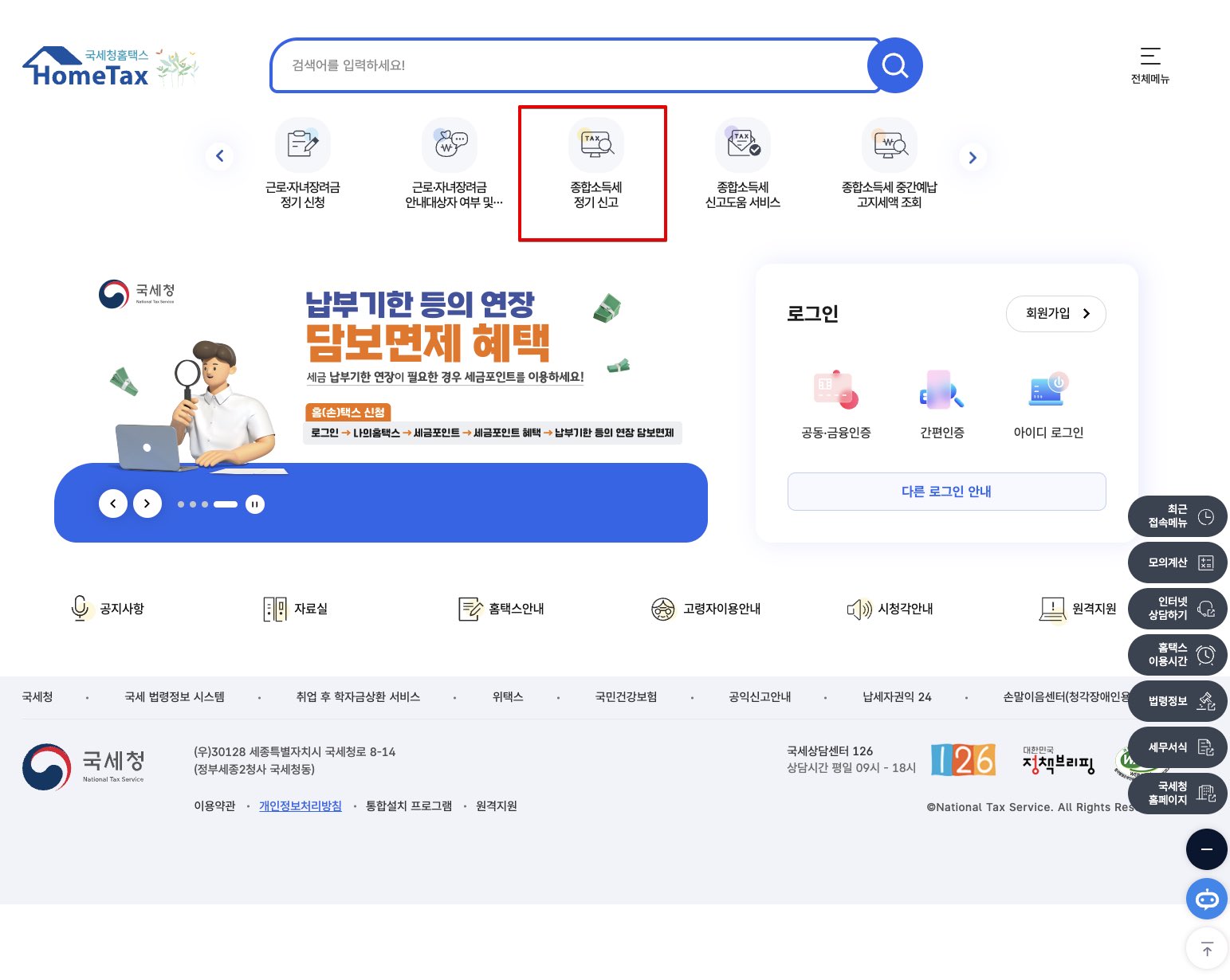Open 손말이음센터 footer link
Screen dimensions: 1230x980
tap(1066, 697)
